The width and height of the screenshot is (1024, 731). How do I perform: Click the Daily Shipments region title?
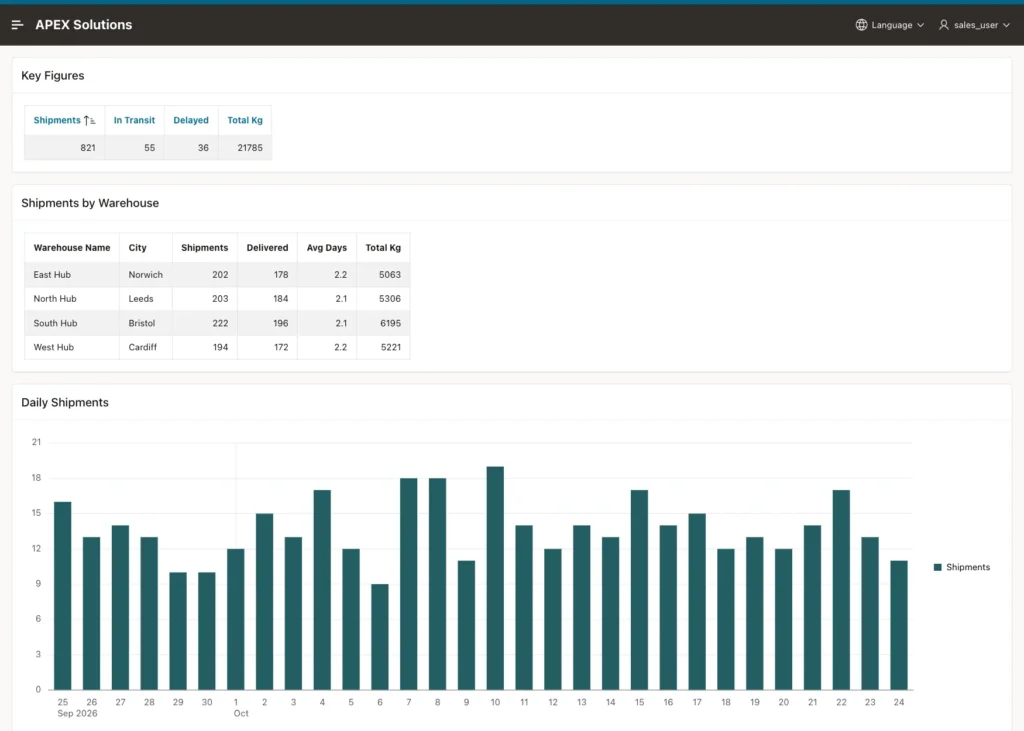(x=65, y=402)
